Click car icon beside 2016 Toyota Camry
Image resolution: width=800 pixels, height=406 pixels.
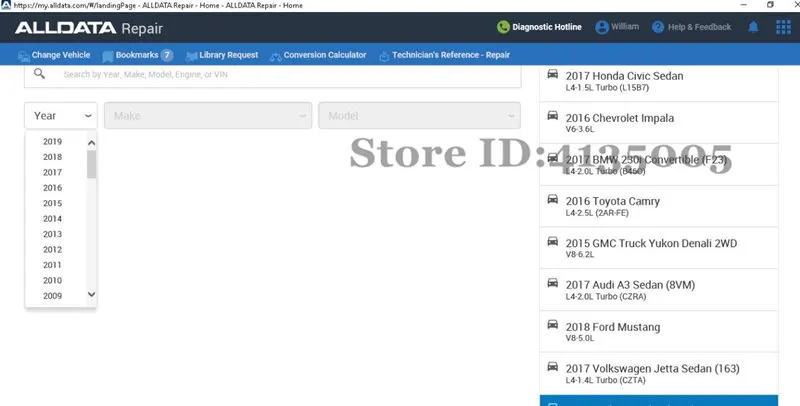[x=553, y=199]
